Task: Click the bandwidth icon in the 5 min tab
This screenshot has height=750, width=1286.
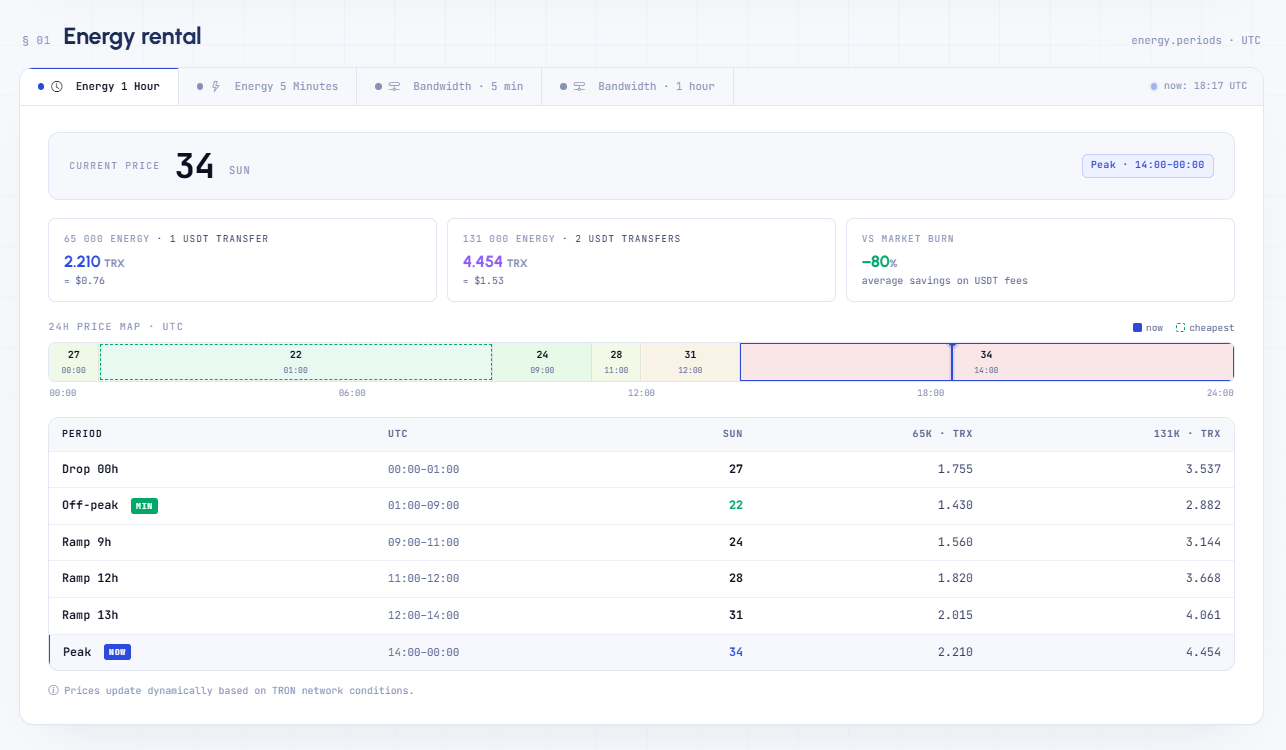Action: 394,87
